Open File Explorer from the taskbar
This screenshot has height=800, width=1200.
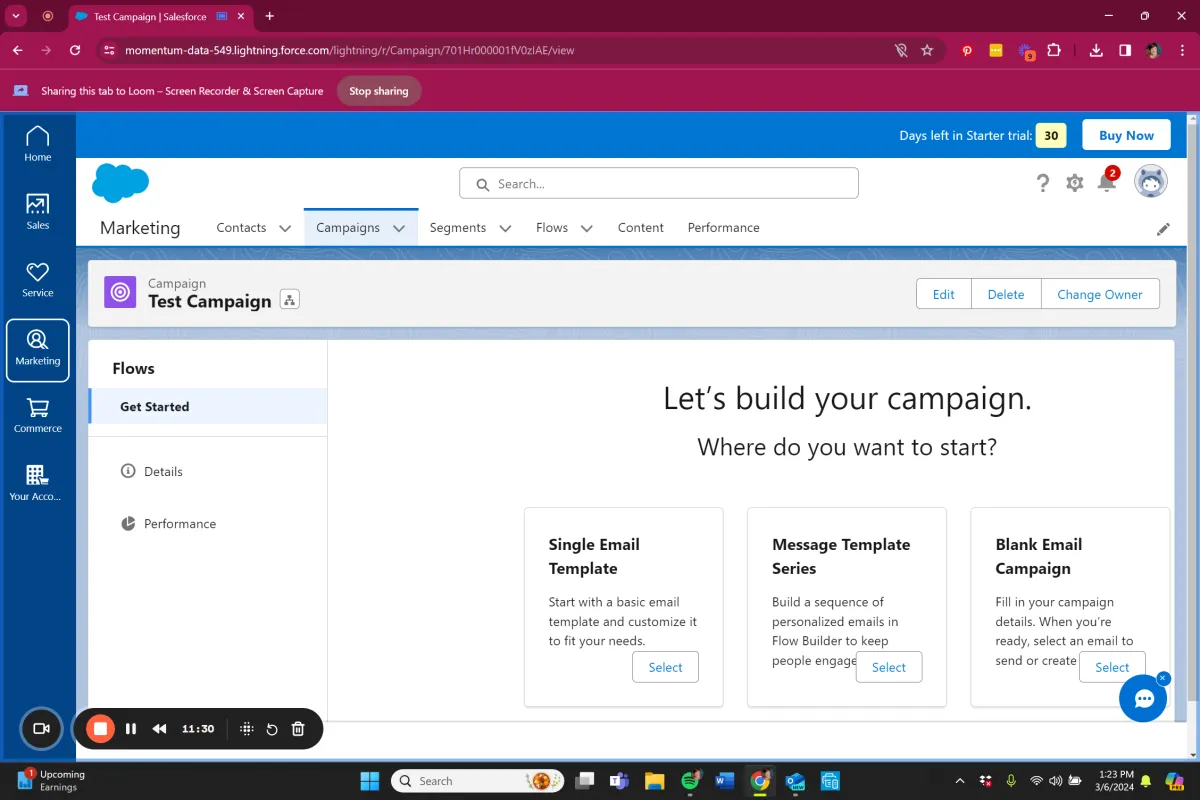(654, 781)
